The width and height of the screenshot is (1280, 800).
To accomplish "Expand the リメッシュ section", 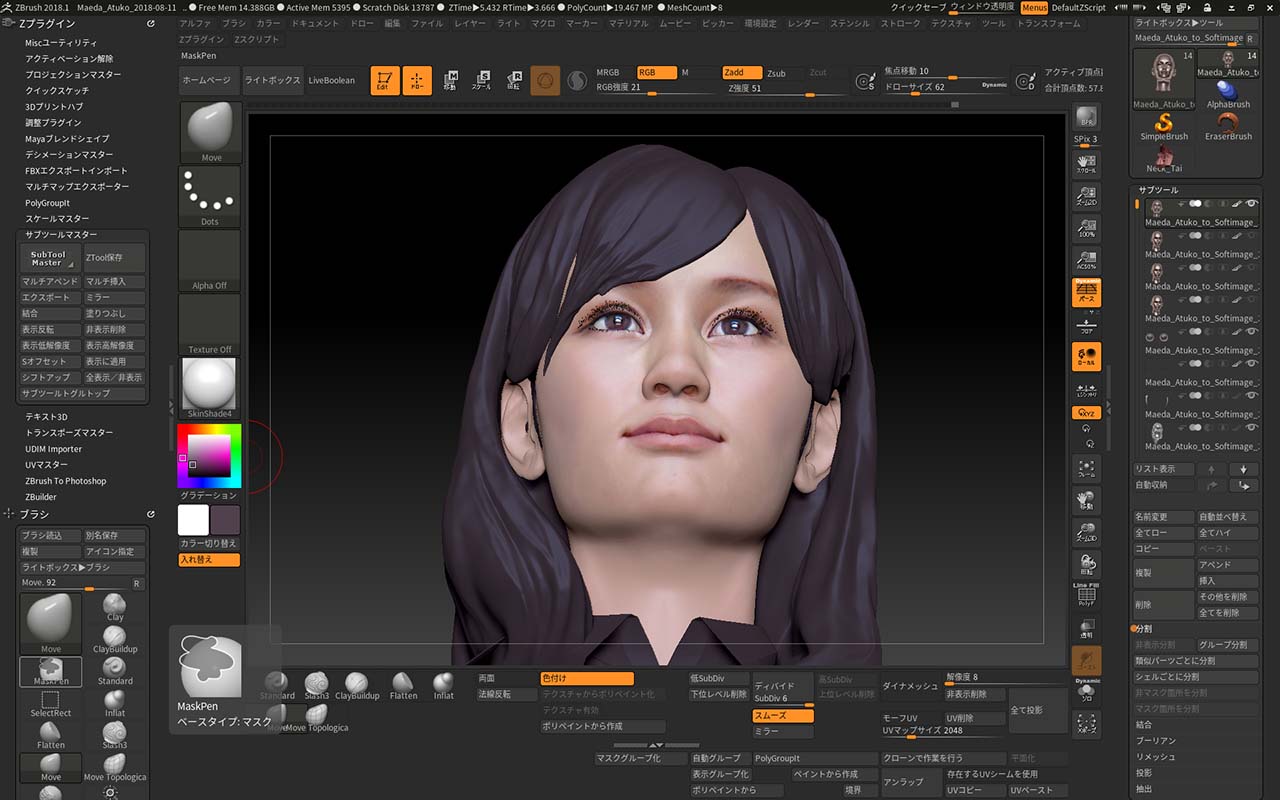I will 1156,757.
